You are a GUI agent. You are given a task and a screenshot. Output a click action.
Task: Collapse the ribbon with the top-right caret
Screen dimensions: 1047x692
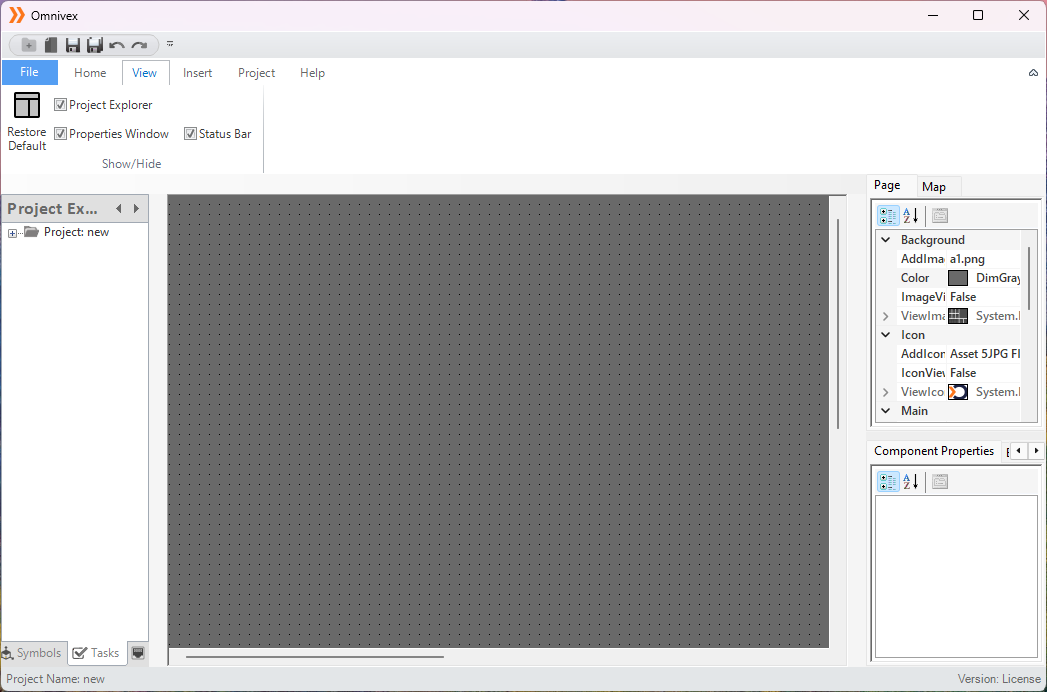pos(1033,73)
